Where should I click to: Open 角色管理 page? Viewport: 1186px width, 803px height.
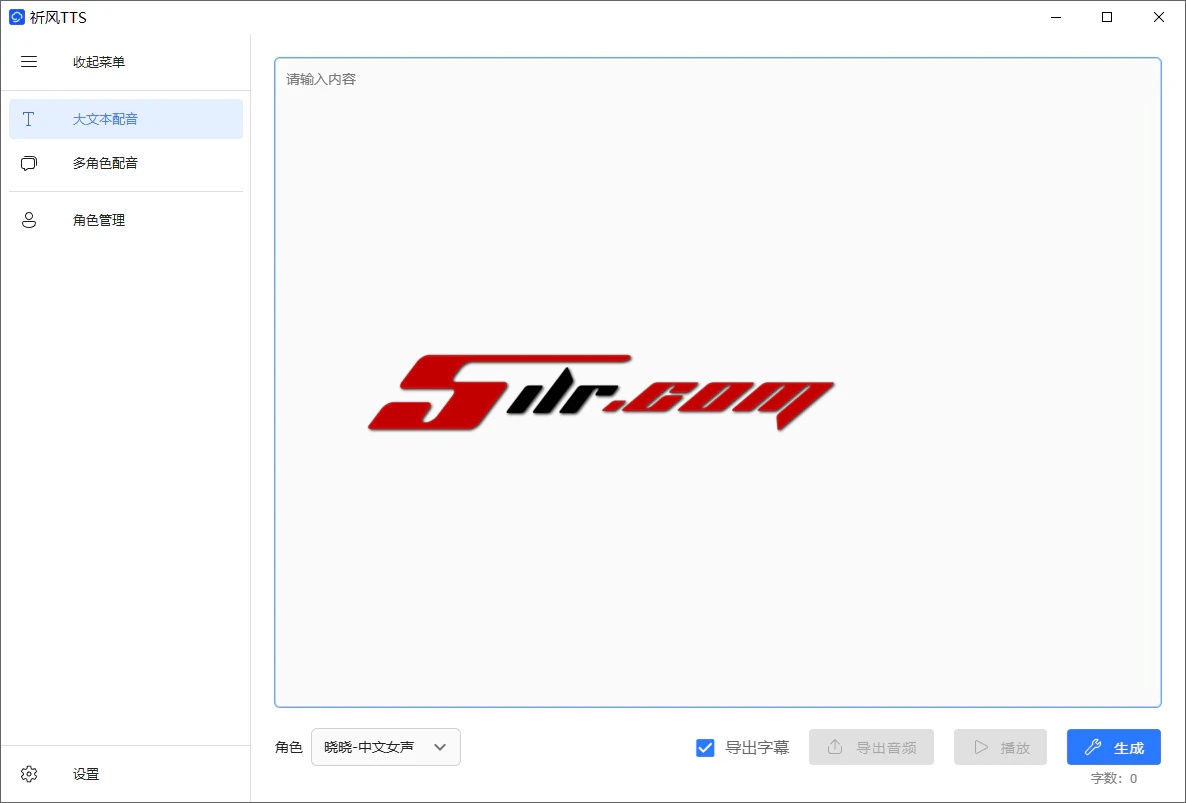pyautogui.click(x=126, y=220)
